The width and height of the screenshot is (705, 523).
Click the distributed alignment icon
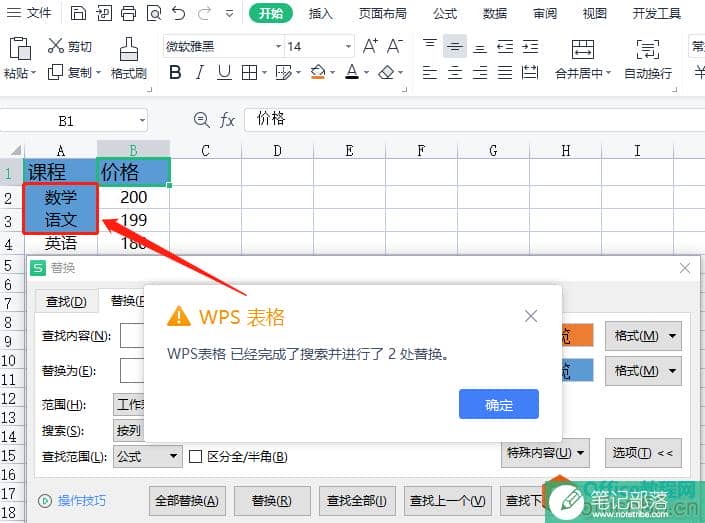(x=530, y=72)
